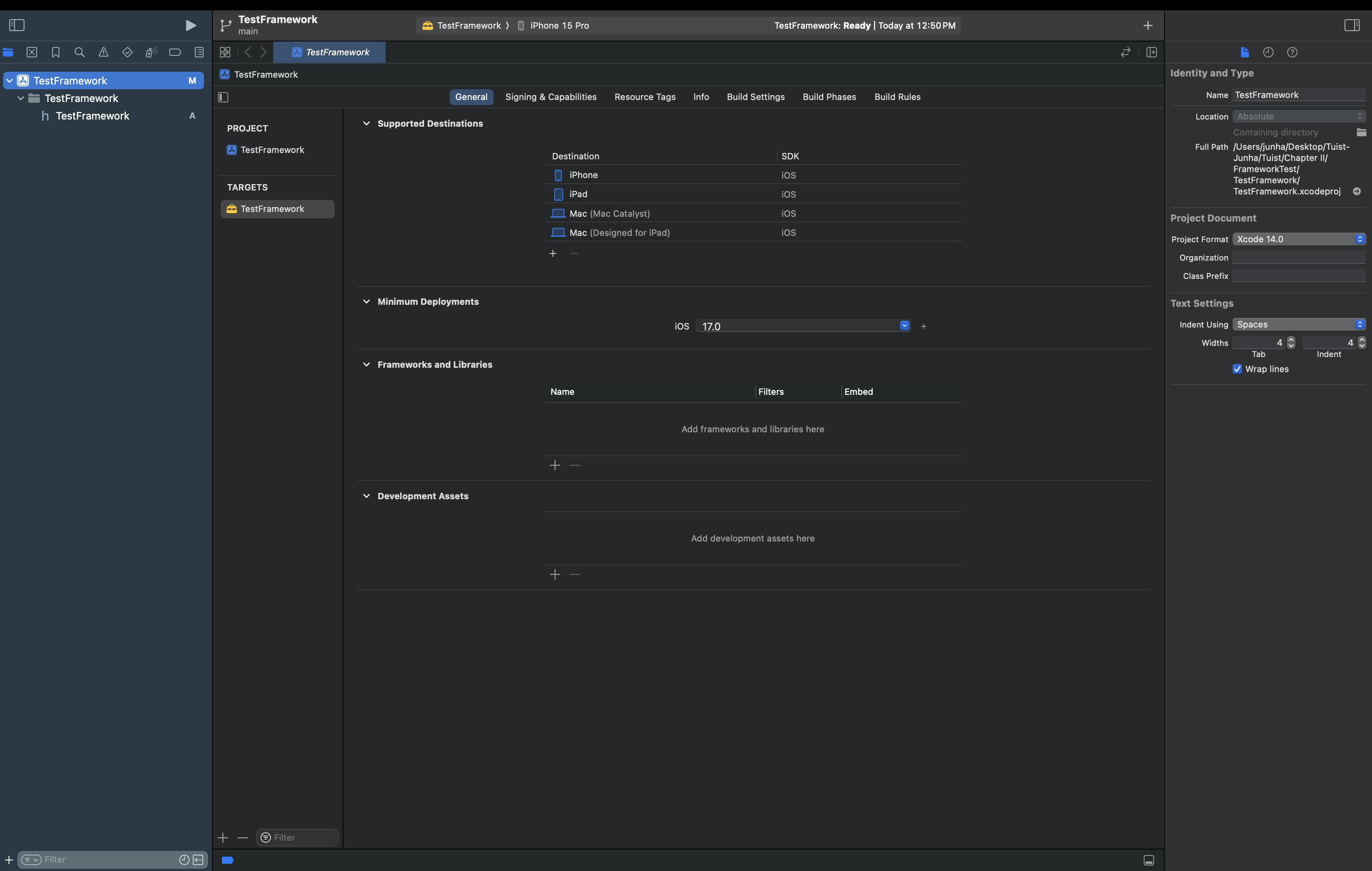Collapse the Development Assets section

click(367, 496)
